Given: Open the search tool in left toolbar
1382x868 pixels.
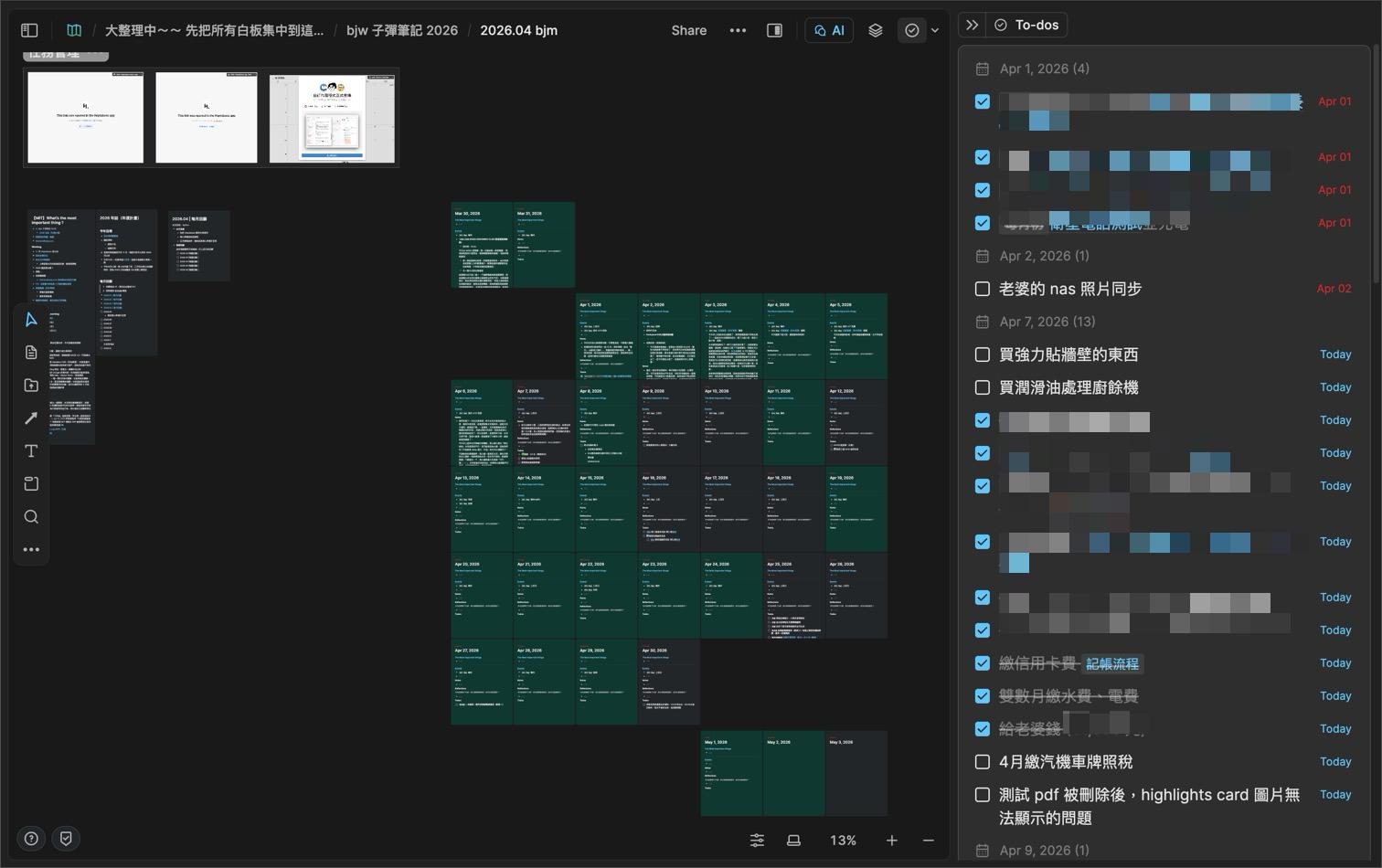Looking at the screenshot, I should [31, 517].
